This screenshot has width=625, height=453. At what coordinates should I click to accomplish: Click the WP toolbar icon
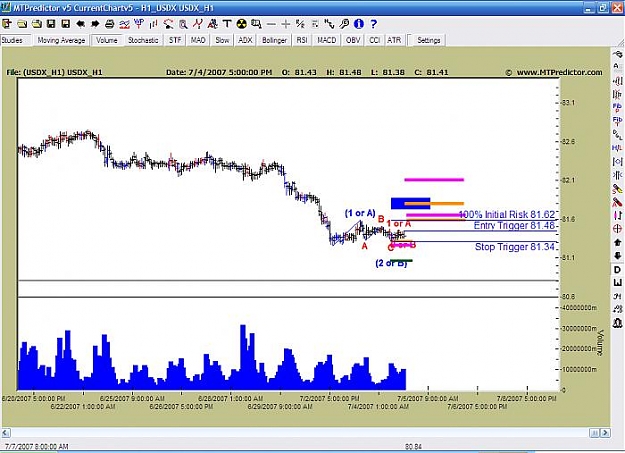click(x=139, y=24)
